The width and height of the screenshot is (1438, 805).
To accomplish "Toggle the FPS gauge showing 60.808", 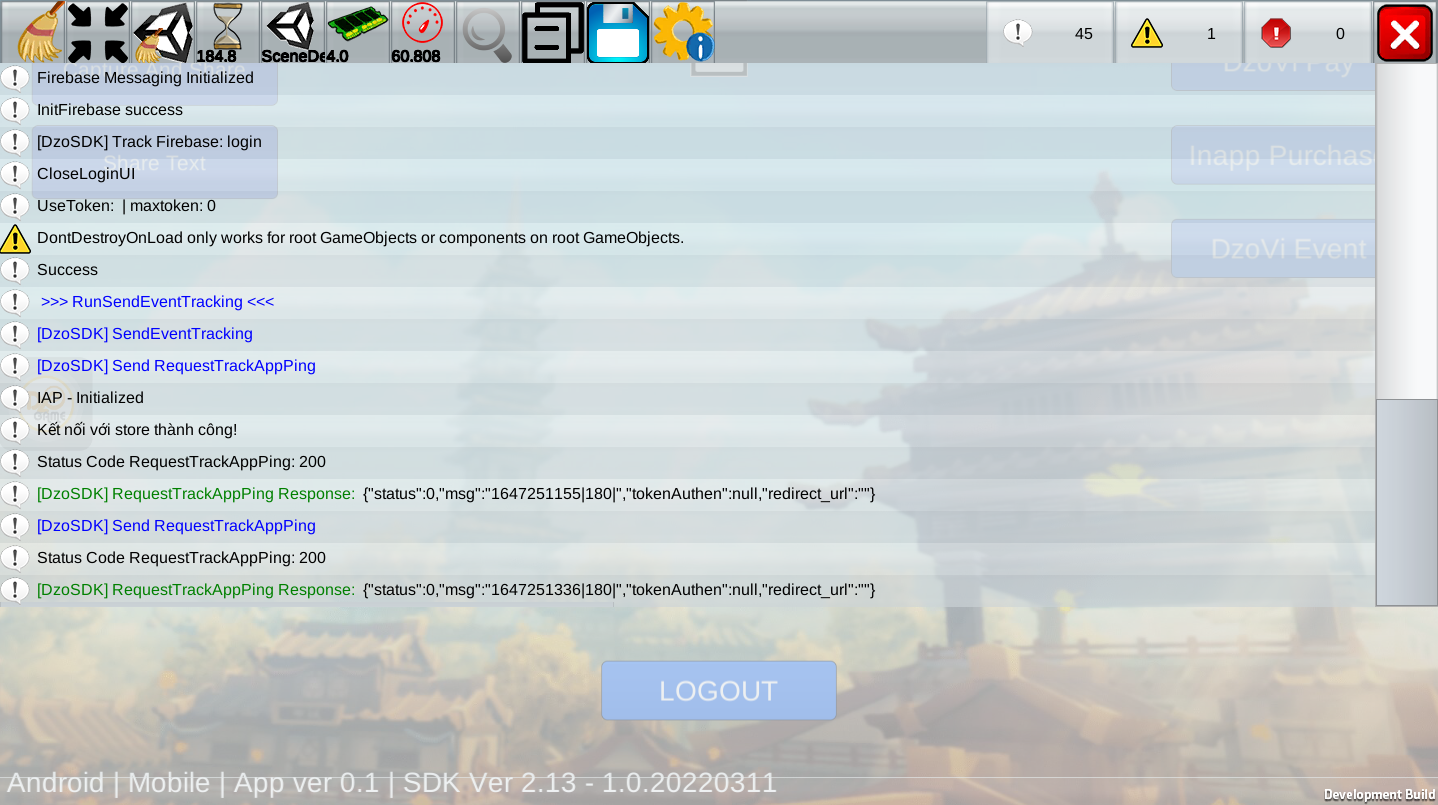I will tap(423, 32).
